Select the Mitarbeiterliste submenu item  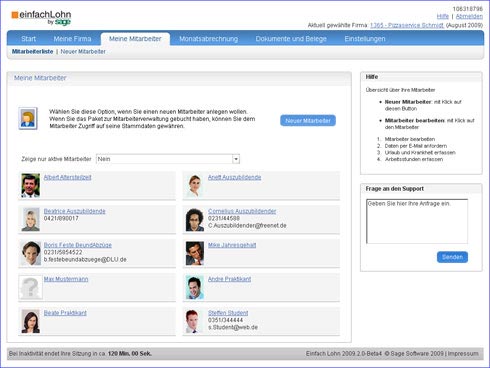click(32, 51)
